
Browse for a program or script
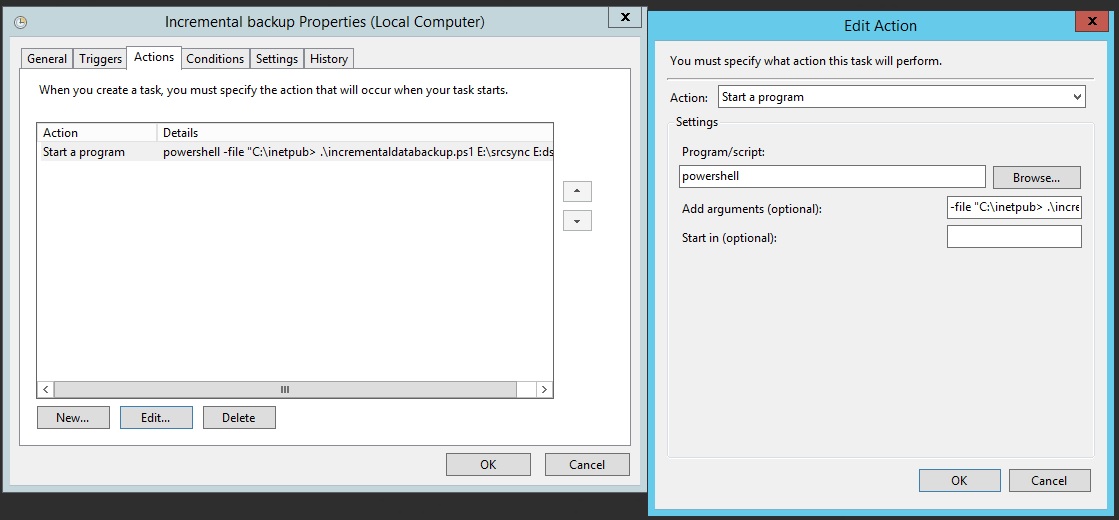(x=1036, y=178)
